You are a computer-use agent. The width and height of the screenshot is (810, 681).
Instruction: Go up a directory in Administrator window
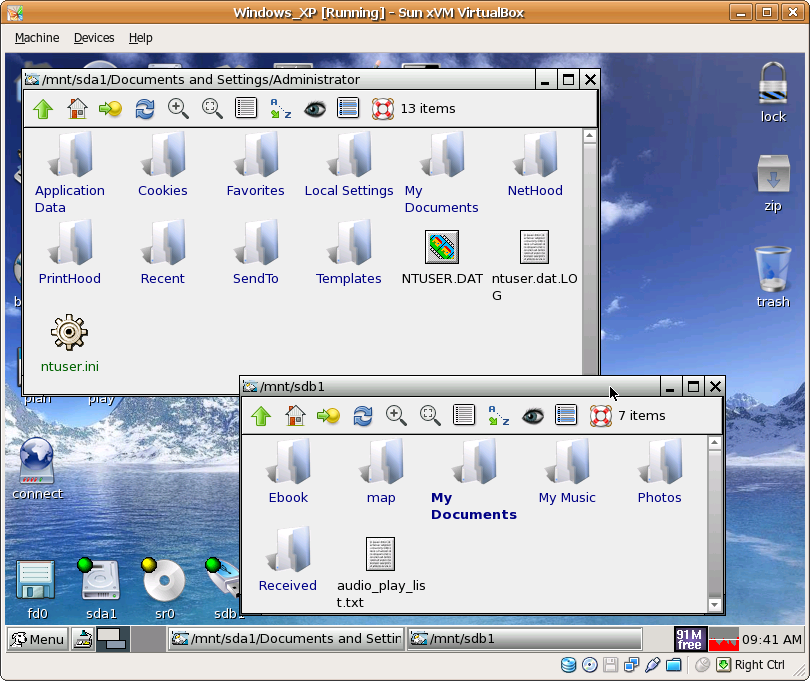tap(43, 109)
